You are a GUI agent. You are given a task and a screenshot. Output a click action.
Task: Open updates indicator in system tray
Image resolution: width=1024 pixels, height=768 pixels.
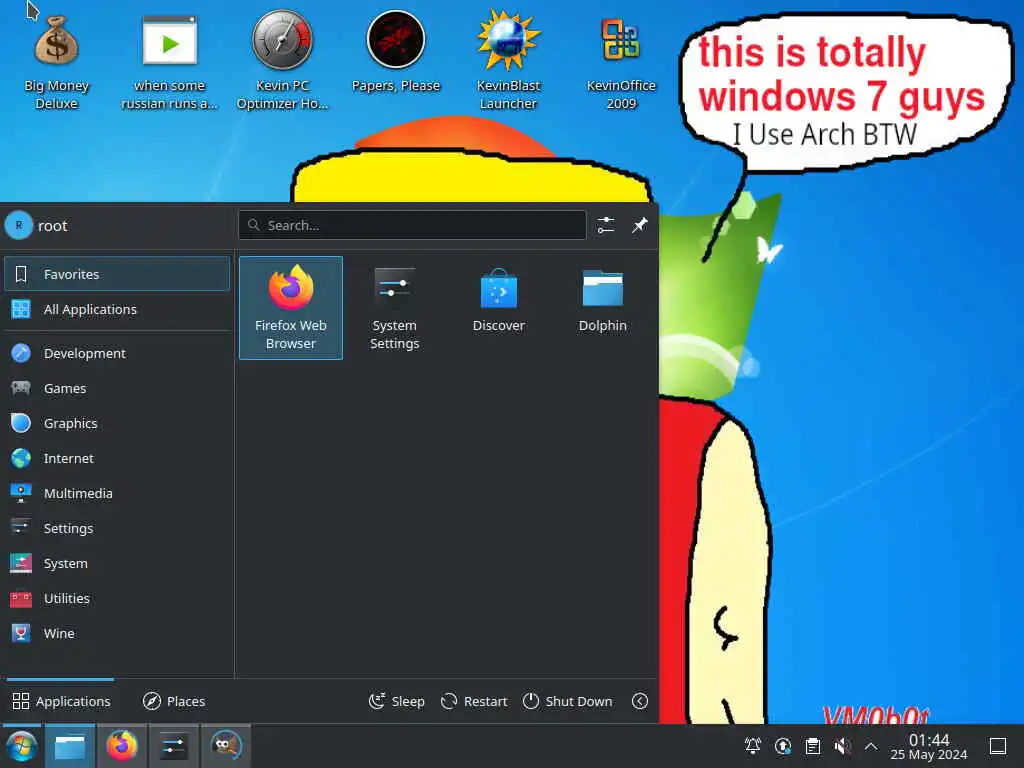(783, 745)
